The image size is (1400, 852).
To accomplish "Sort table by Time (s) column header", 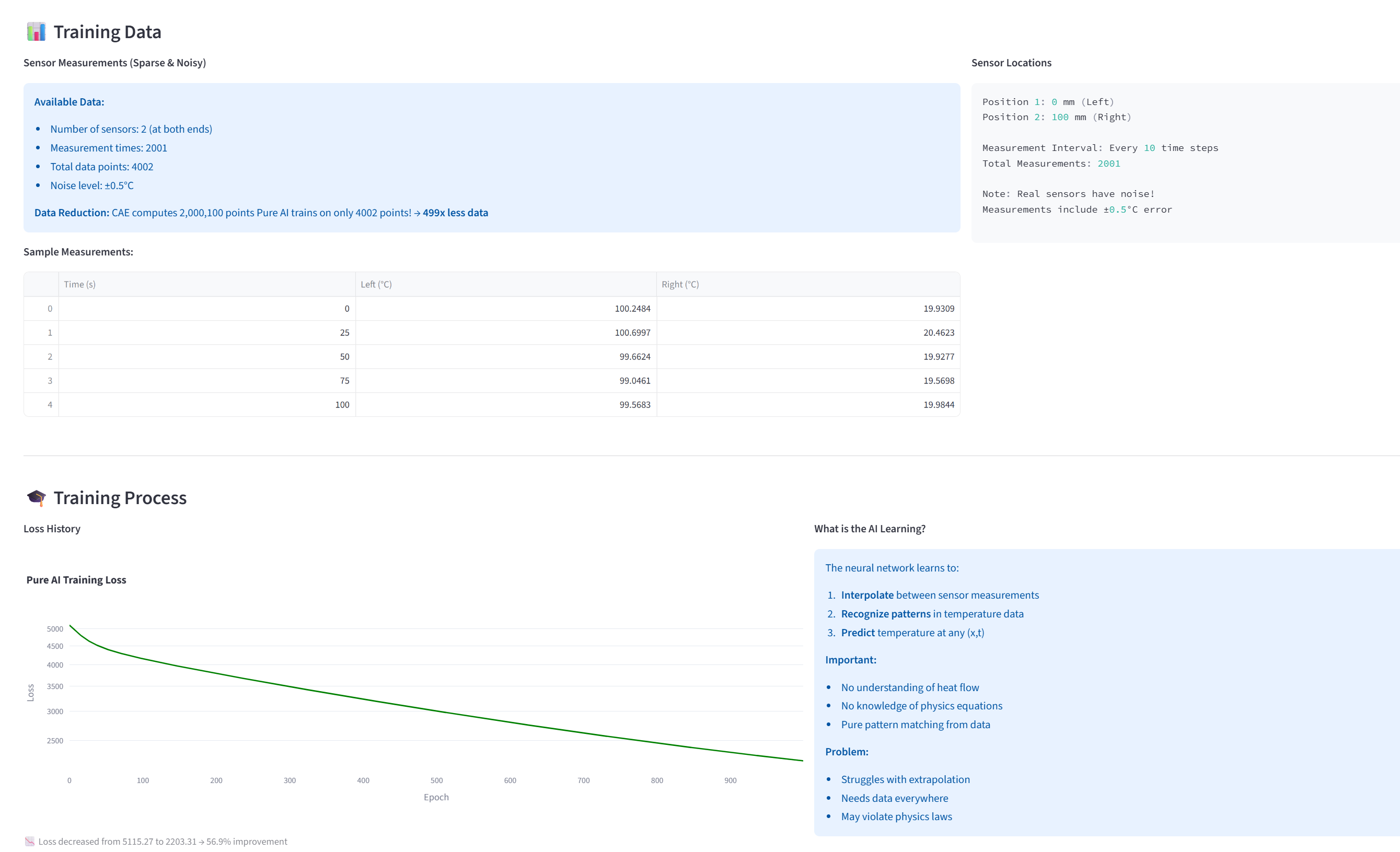I will [79, 284].
